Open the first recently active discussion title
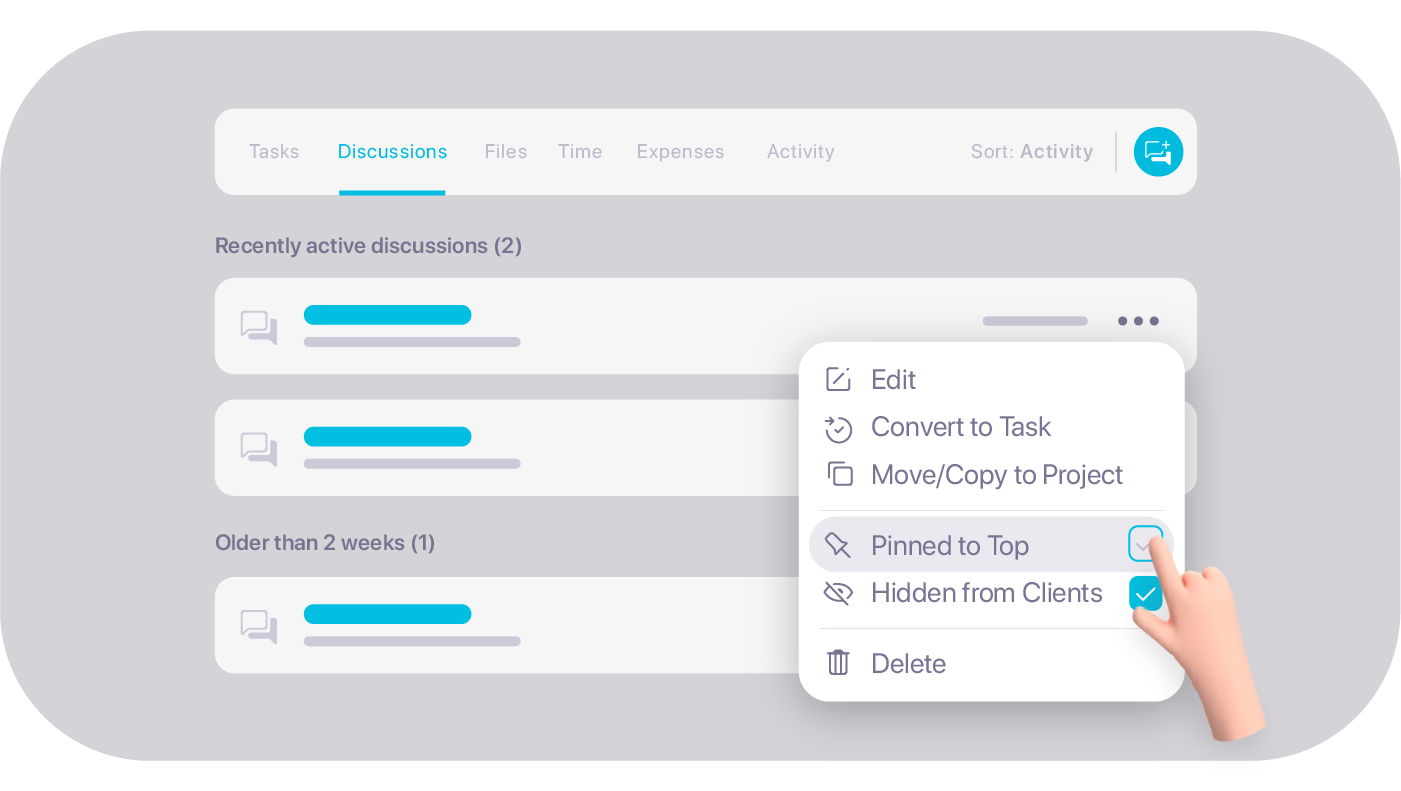This screenshot has width=1401, height=791. pos(387,315)
